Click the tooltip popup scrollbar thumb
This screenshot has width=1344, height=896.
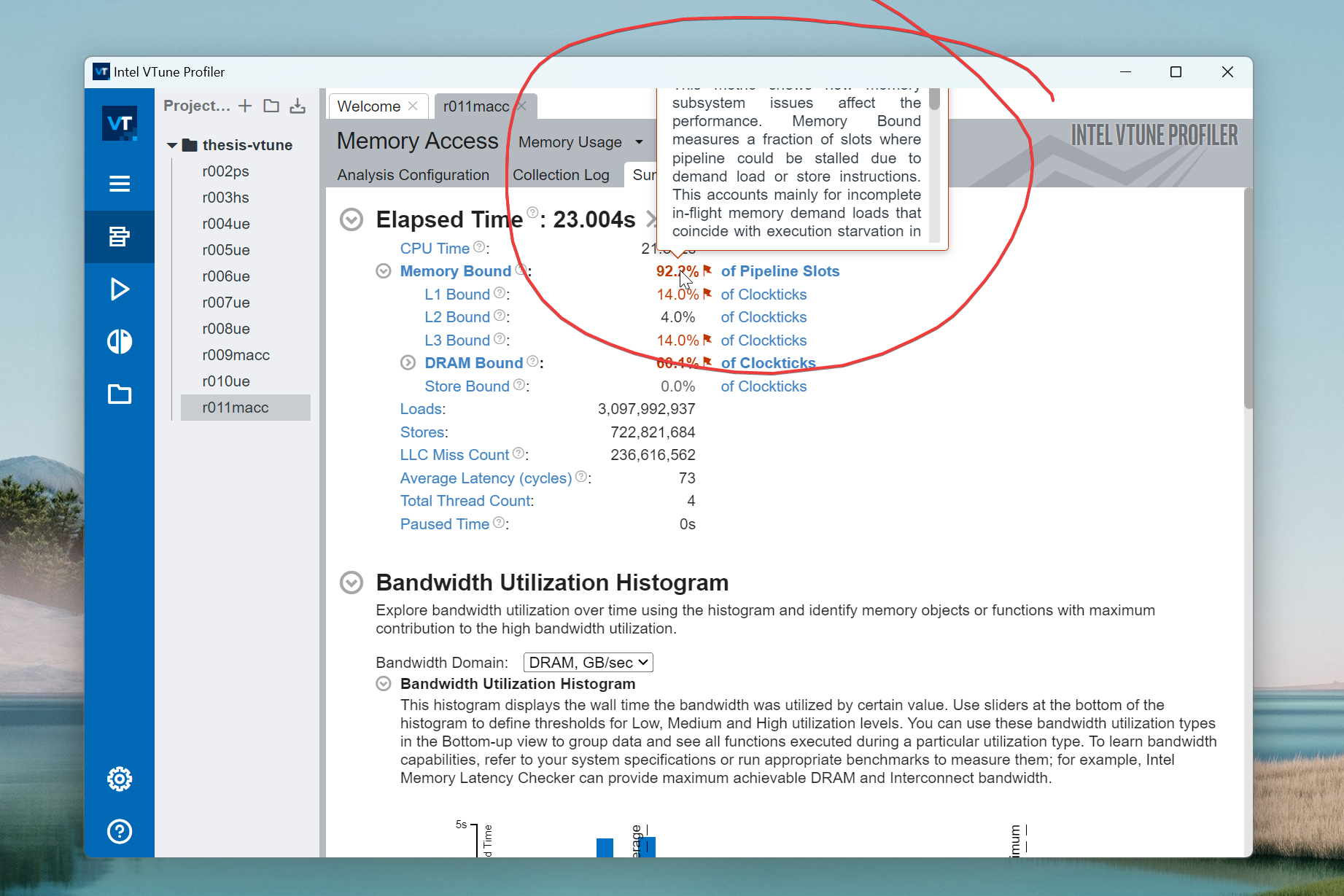click(934, 99)
